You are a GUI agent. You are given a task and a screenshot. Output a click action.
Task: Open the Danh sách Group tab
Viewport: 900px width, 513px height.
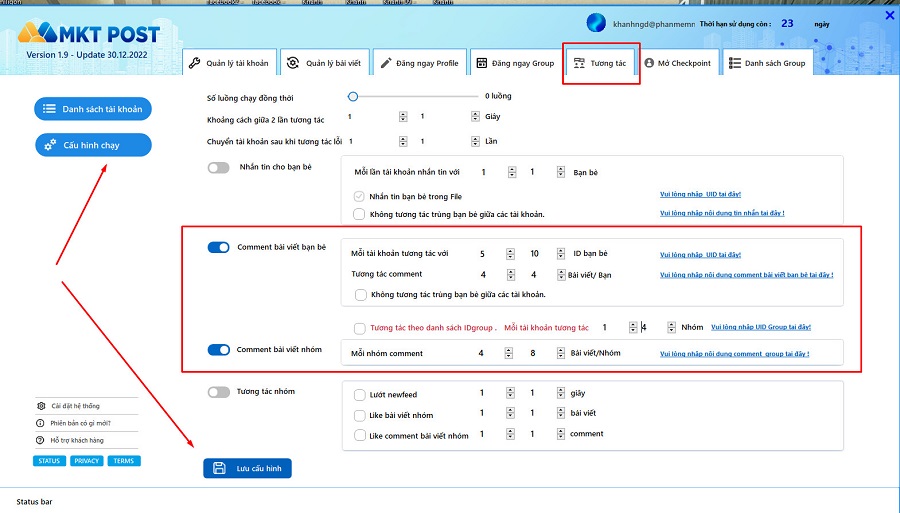tap(767, 63)
